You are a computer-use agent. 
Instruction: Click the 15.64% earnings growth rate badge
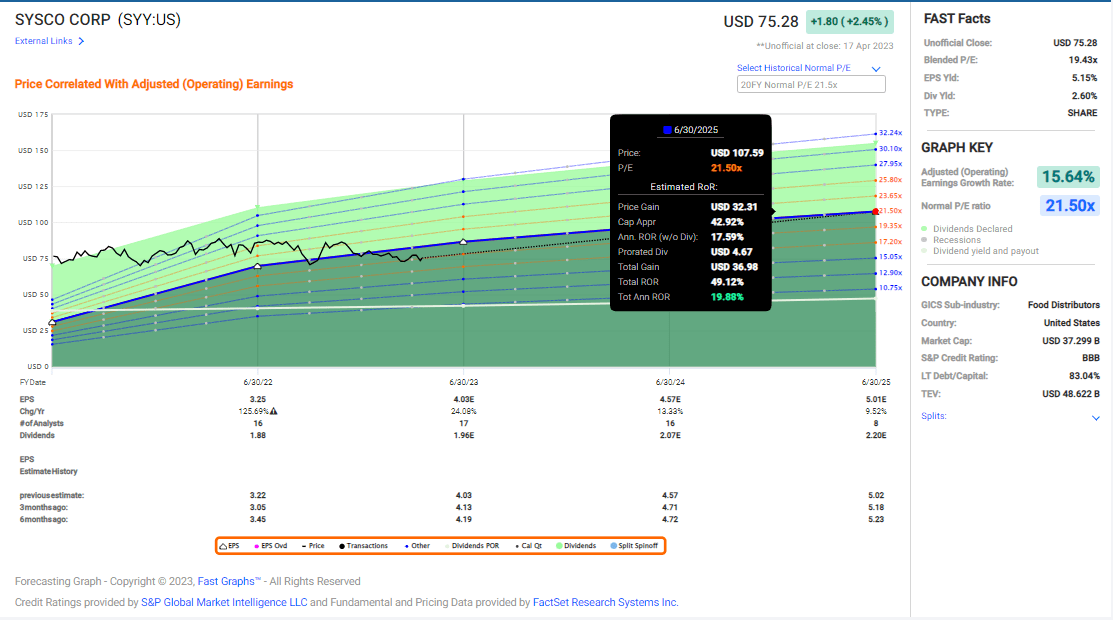pos(1068,177)
